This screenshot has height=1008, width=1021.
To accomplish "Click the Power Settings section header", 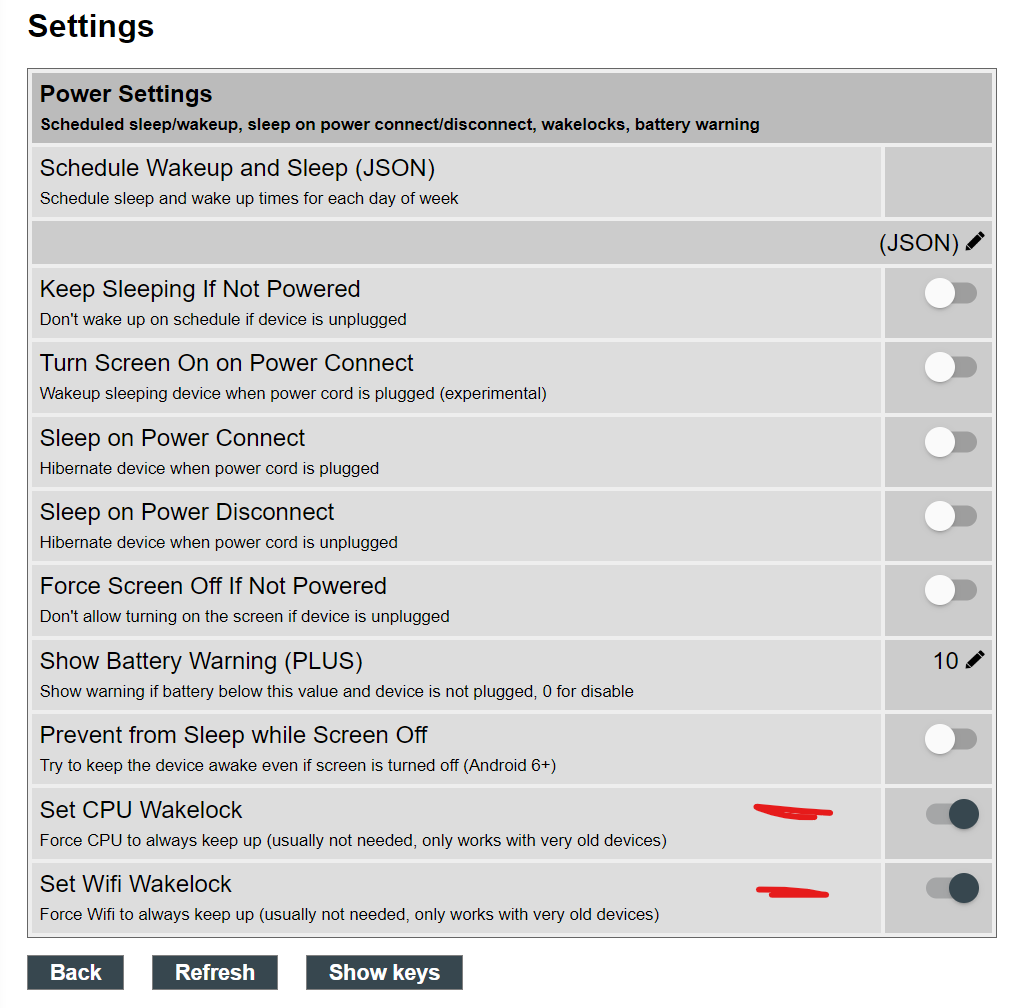I will [512, 107].
